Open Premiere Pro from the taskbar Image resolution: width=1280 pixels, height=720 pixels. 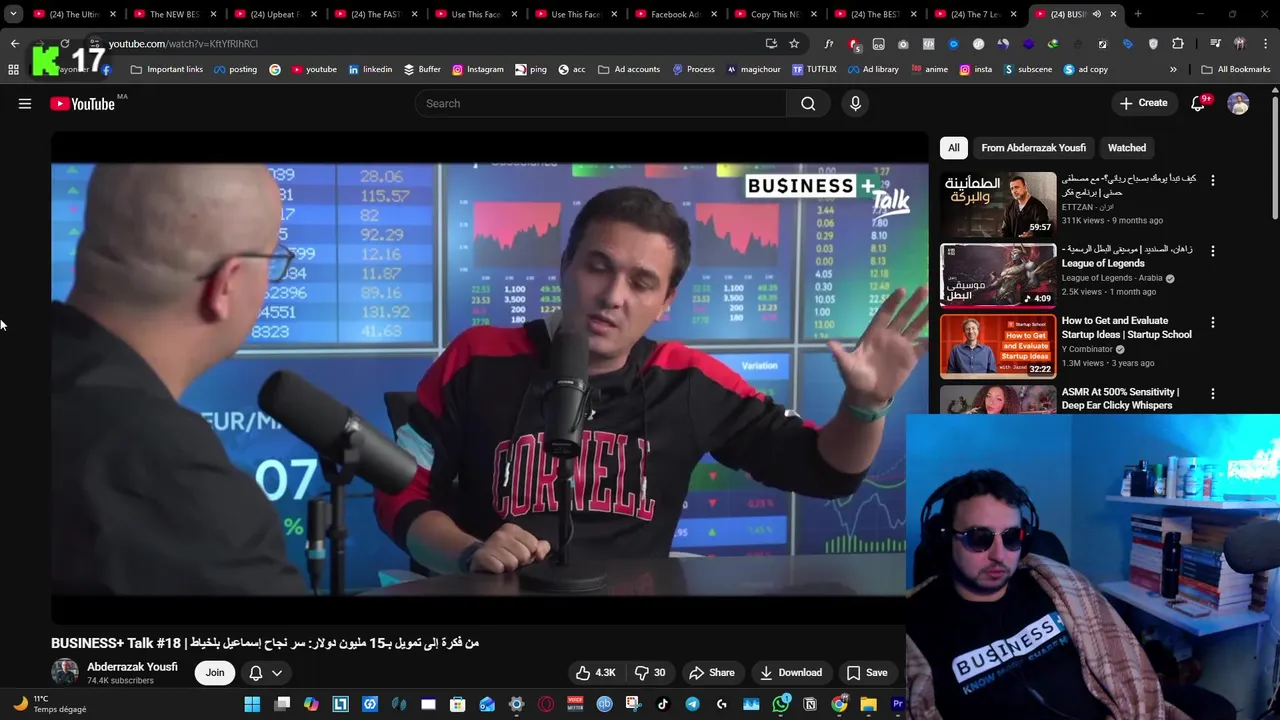(897, 704)
